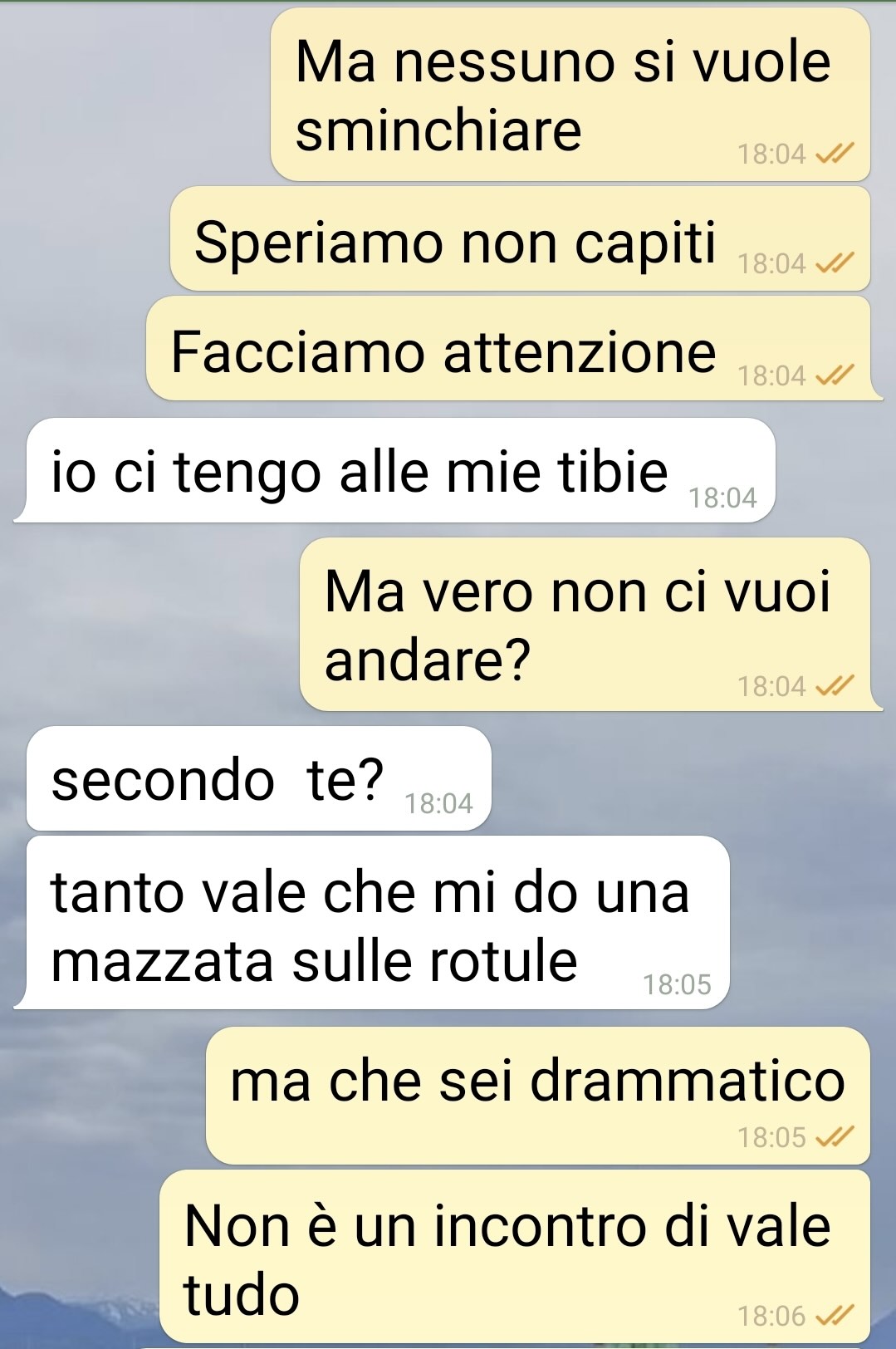Tap the received message 'io ci tengo alle mie tibie'
Screen dimensions: 896x1349
coord(395,470)
